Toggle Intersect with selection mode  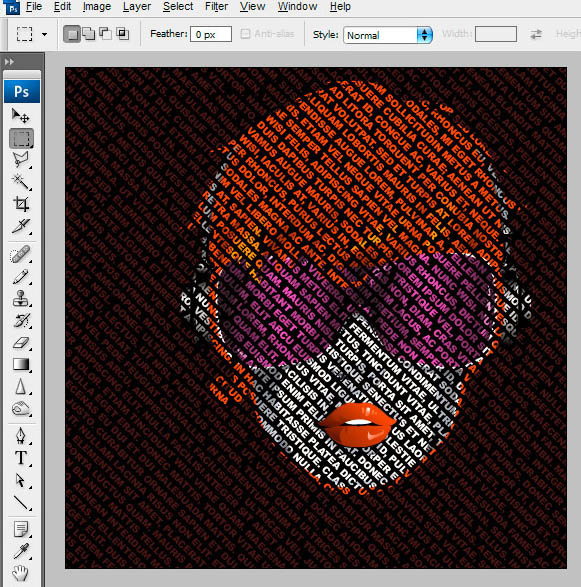[122, 34]
